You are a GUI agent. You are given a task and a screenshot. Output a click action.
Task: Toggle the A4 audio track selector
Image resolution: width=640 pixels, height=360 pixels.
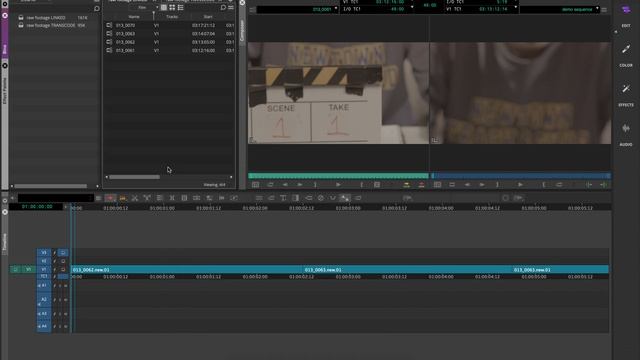[x=43, y=326]
